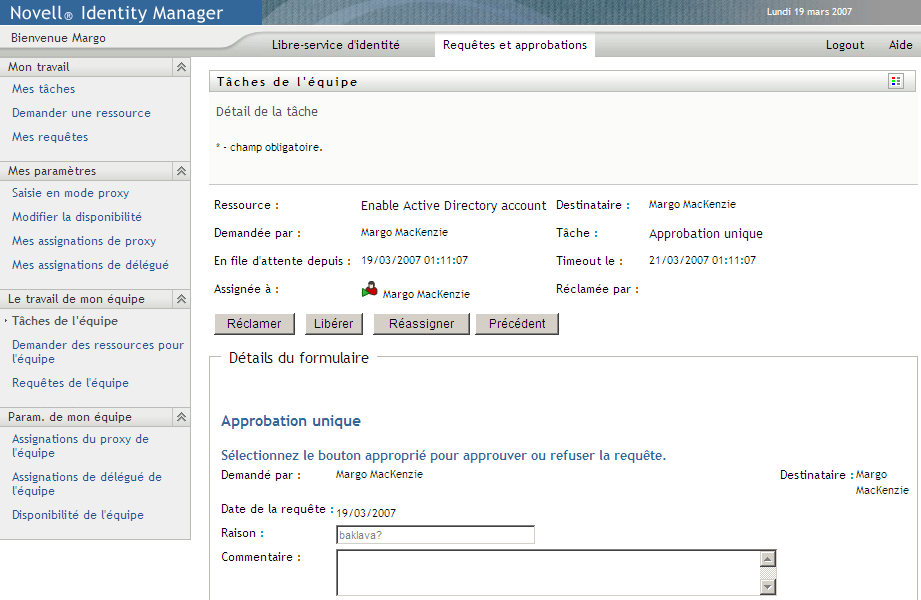Open Saisie en mode proxy
The width and height of the screenshot is (921, 600).
coord(70,193)
